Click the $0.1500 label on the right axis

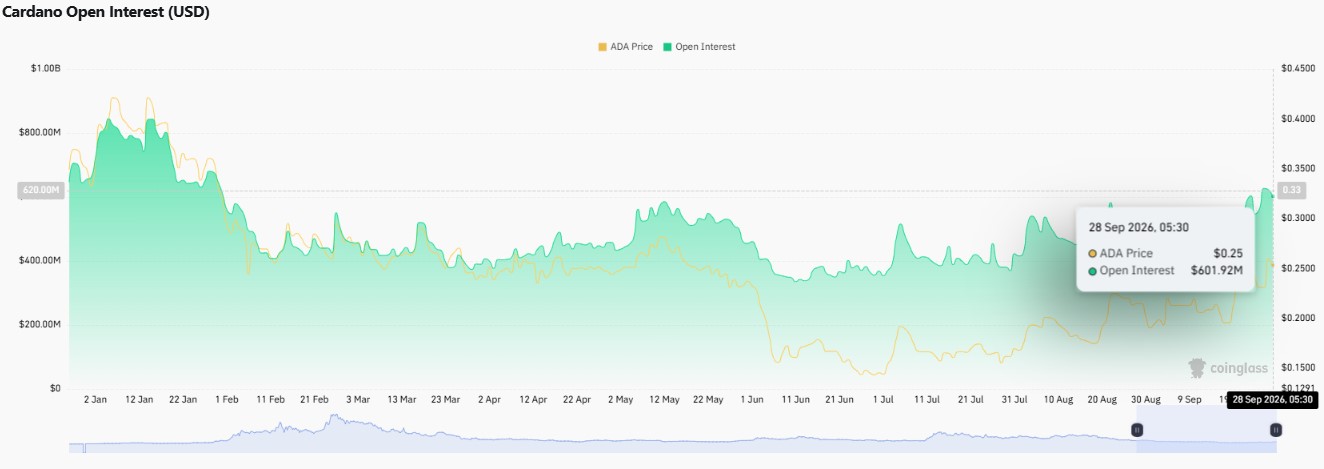pos(1297,368)
